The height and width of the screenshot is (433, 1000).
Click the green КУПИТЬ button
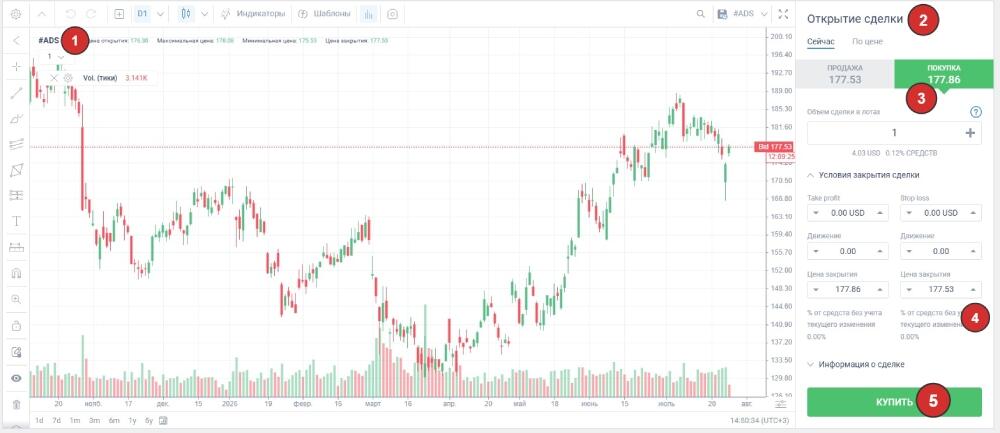894,402
